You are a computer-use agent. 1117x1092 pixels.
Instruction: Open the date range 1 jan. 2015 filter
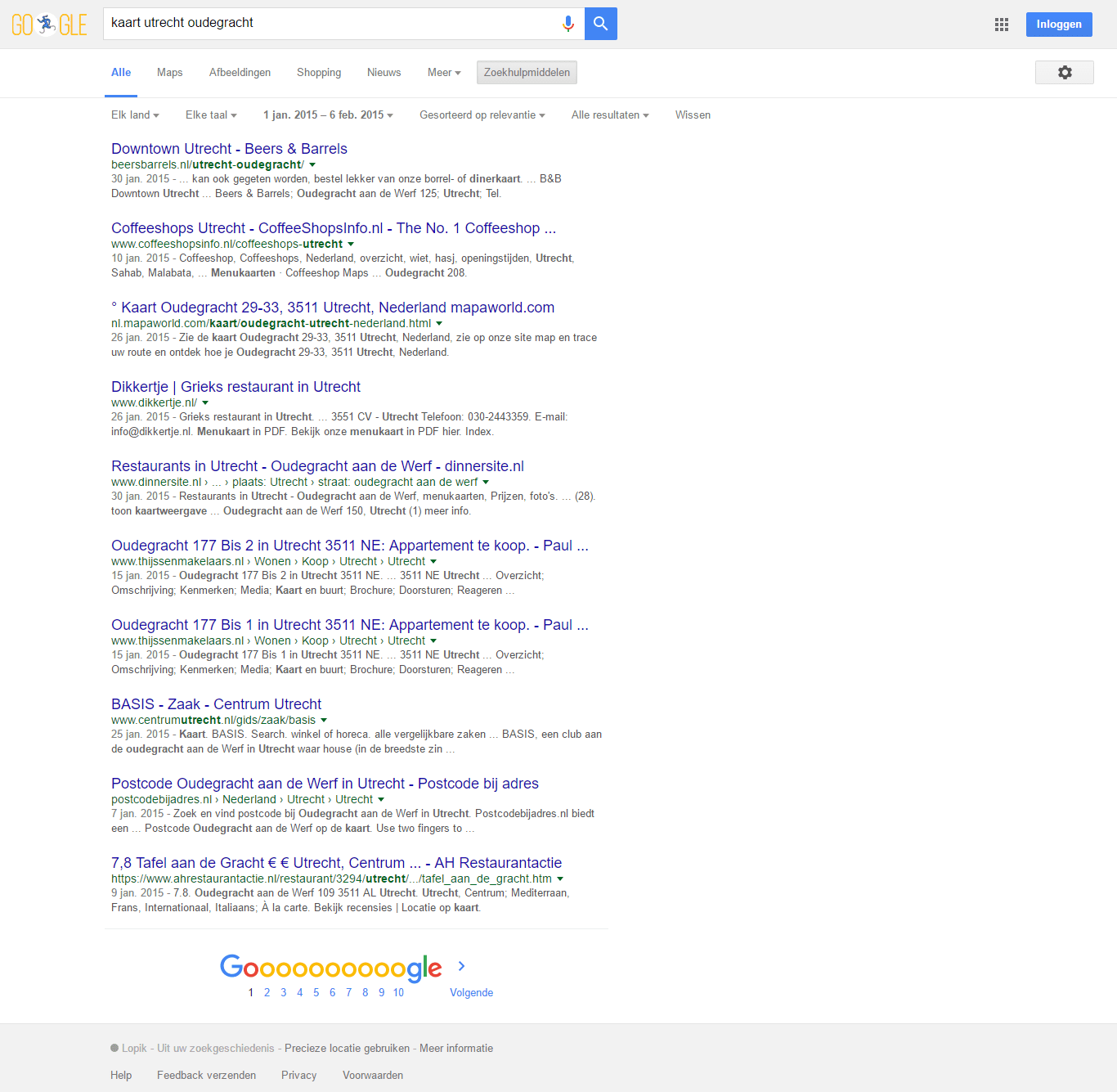[328, 115]
